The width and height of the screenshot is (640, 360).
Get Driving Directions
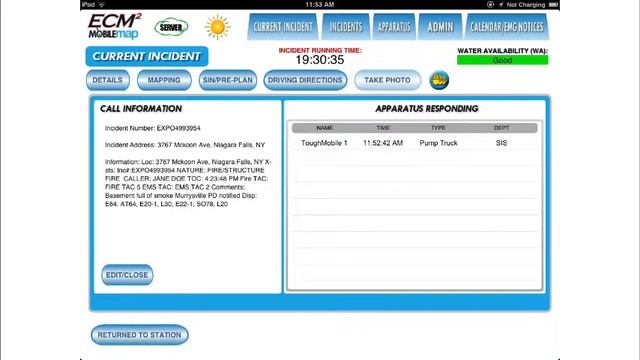pyautogui.click(x=305, y=80)
